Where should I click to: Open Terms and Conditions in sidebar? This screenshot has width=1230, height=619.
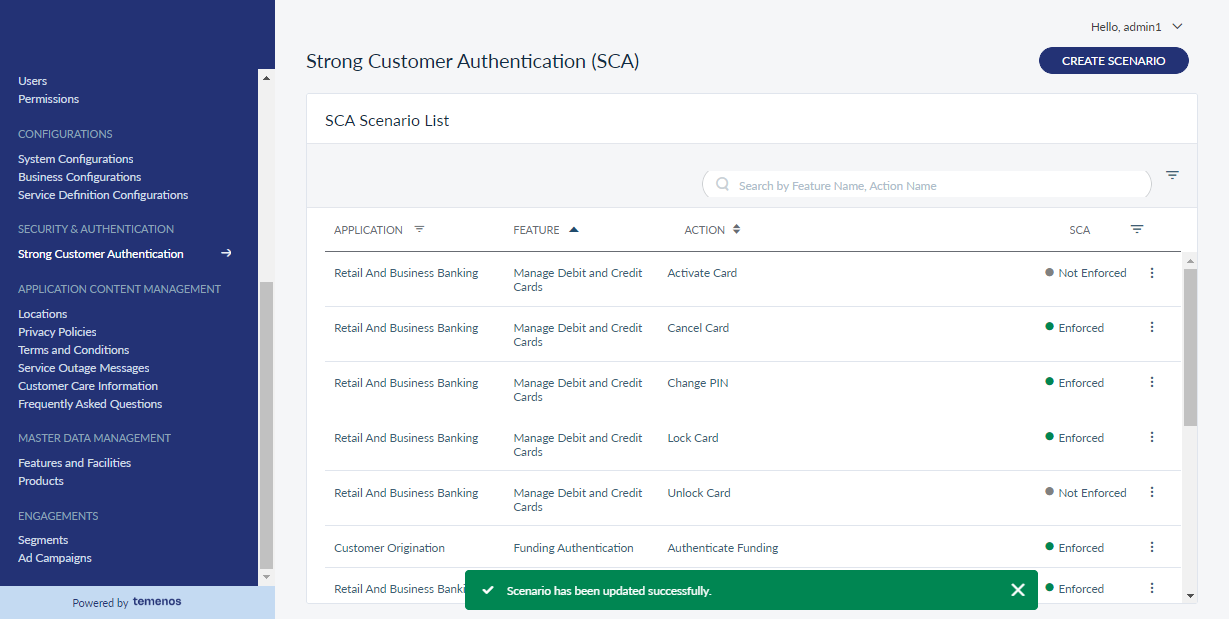tap(74, 350)
